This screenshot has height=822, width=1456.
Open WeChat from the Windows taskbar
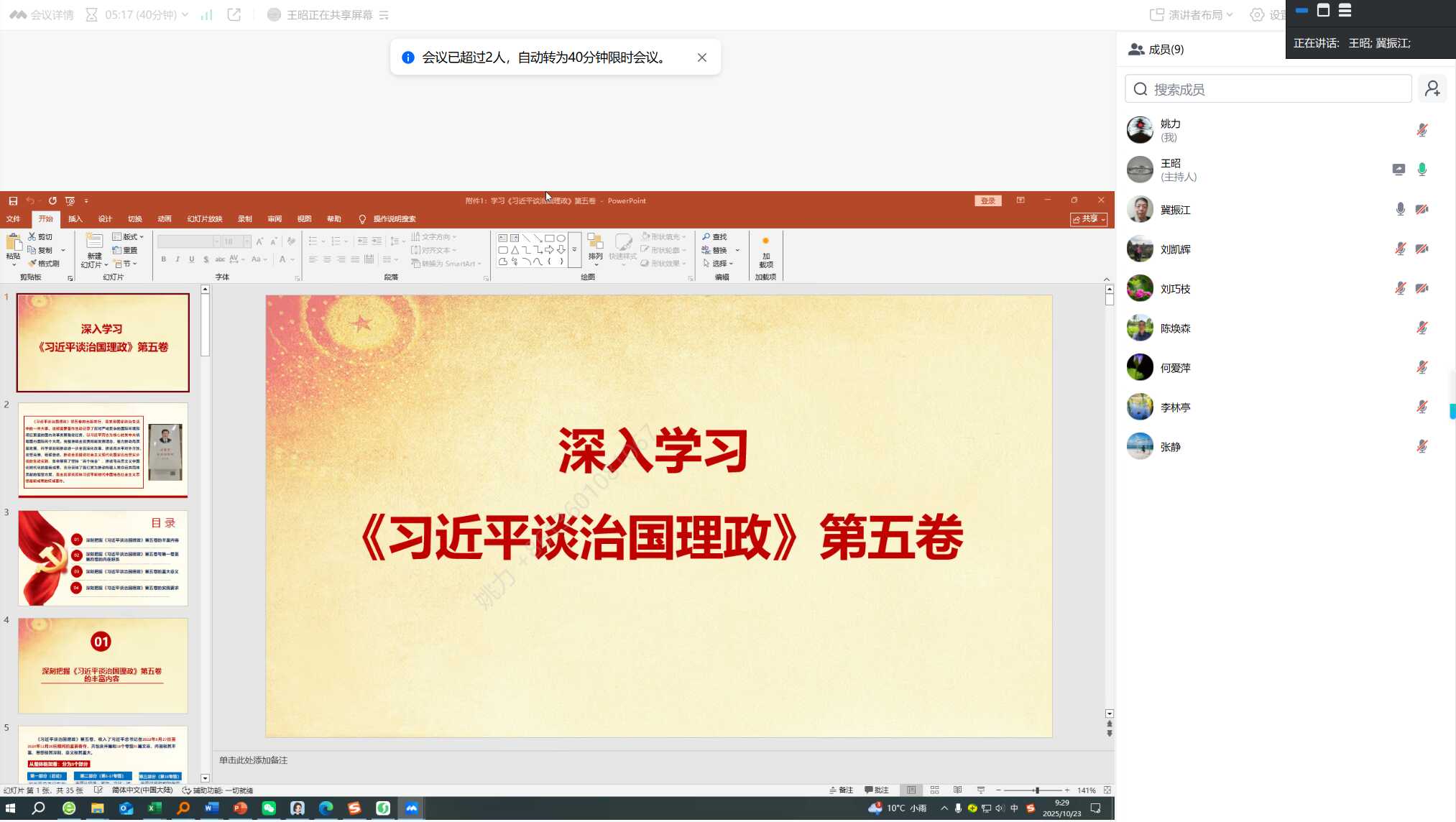coord(269,808)
